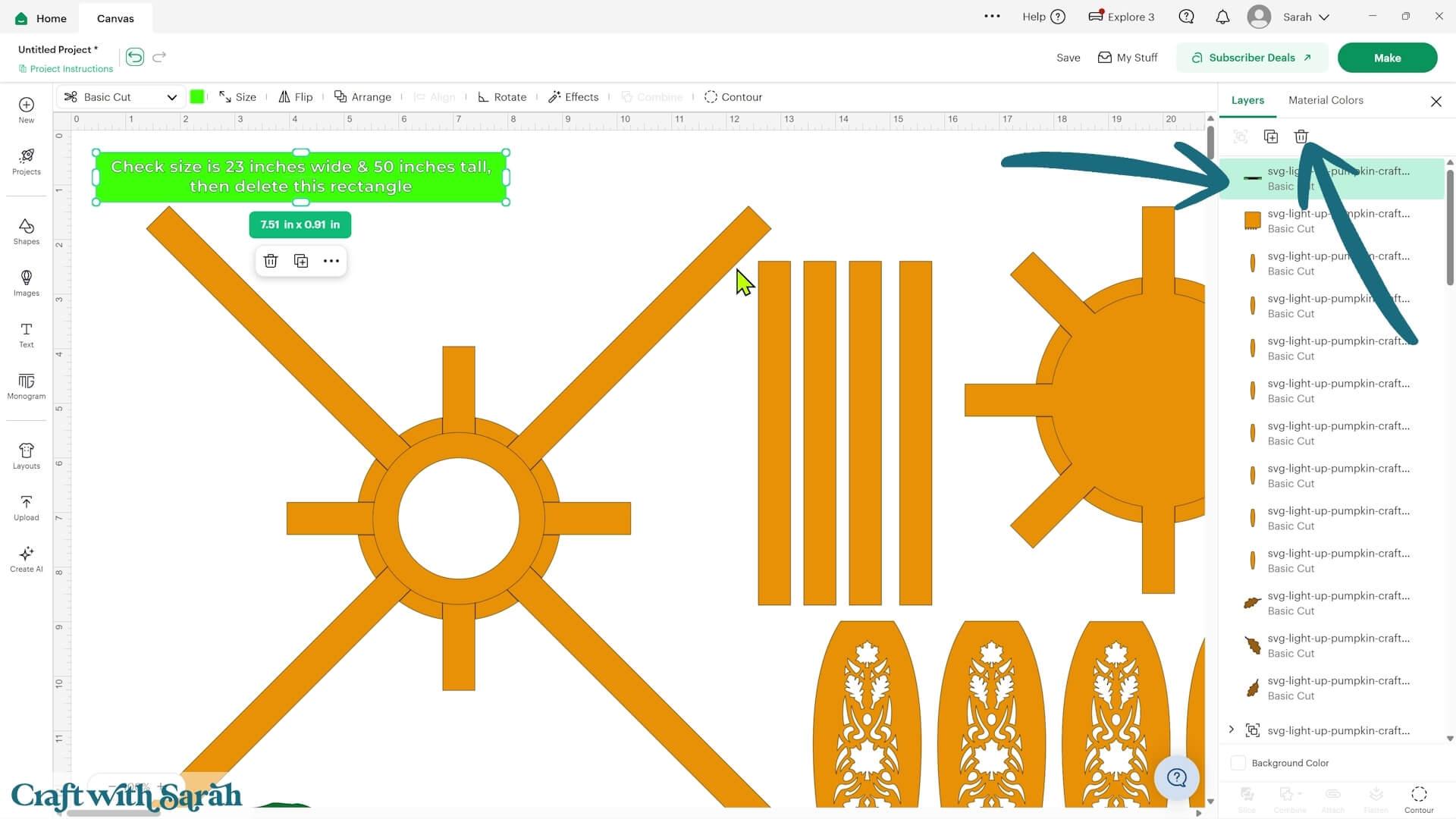Open the Images library icon
Image resolution: width=1456 pixels, height=819 pixels.
pyautogui.click(x=26, y=283)
